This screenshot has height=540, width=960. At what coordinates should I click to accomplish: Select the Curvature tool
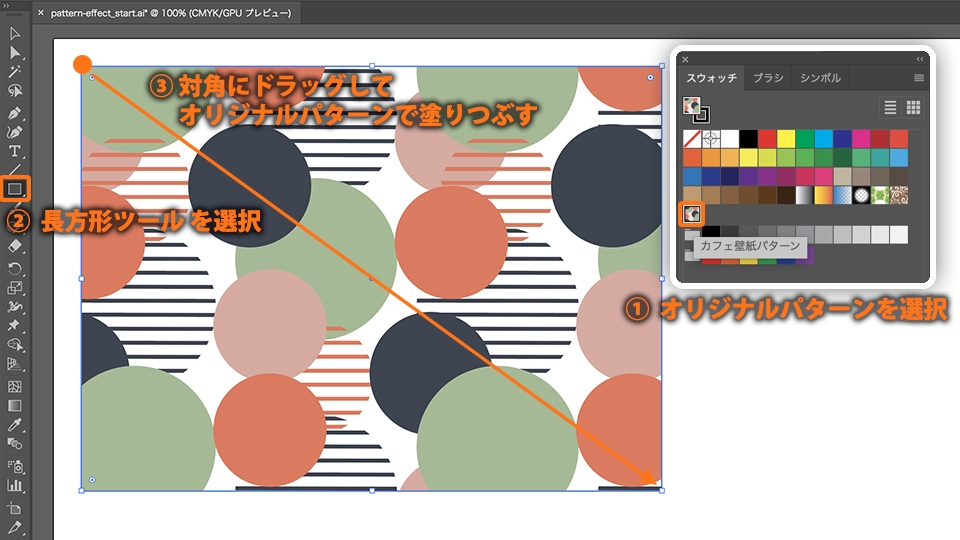(15, 132)
